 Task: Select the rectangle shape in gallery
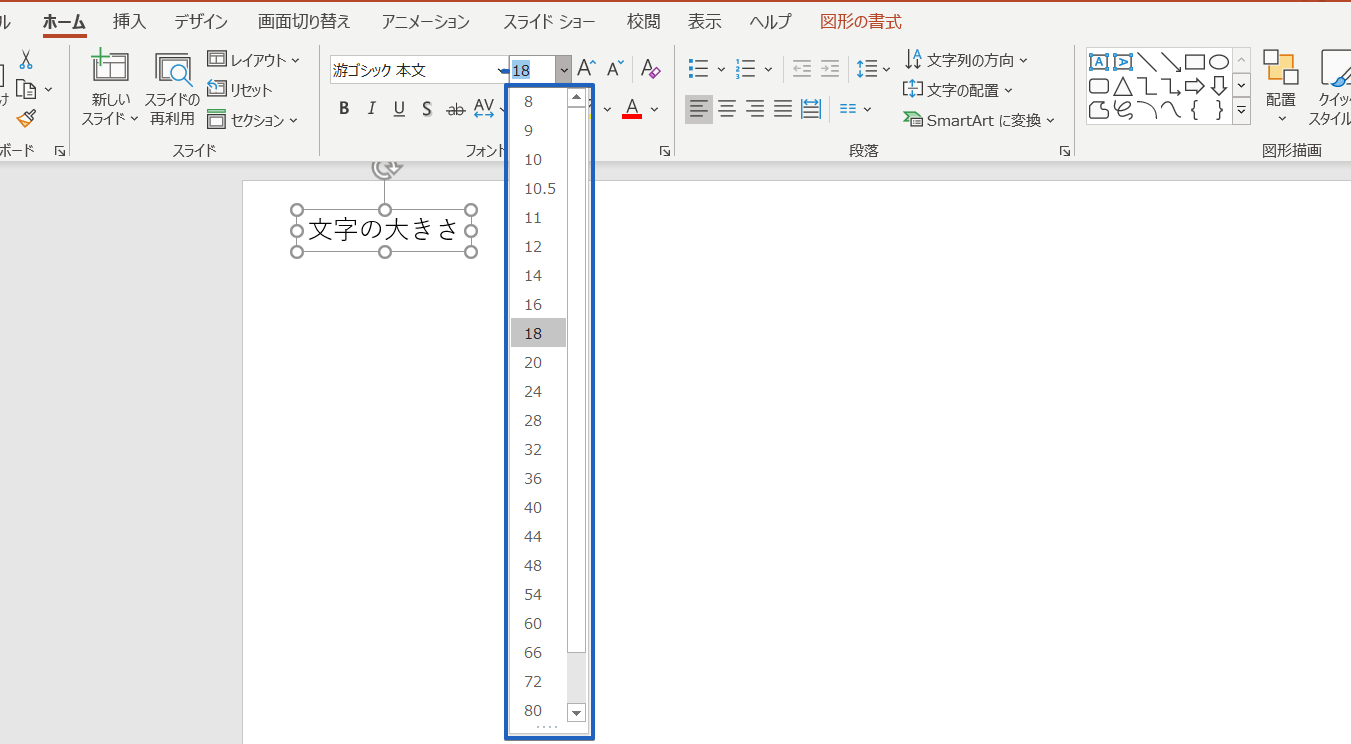[1194, 62]
